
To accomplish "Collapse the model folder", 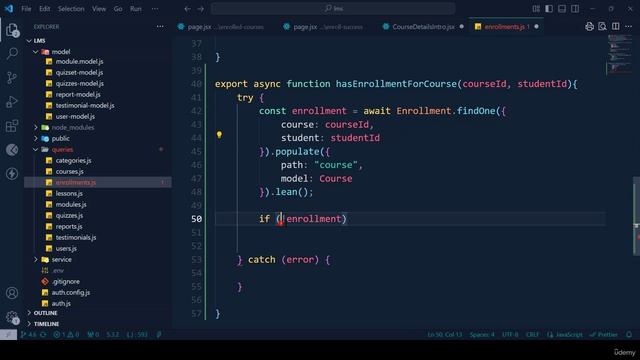I will click(x=36, y=52).
